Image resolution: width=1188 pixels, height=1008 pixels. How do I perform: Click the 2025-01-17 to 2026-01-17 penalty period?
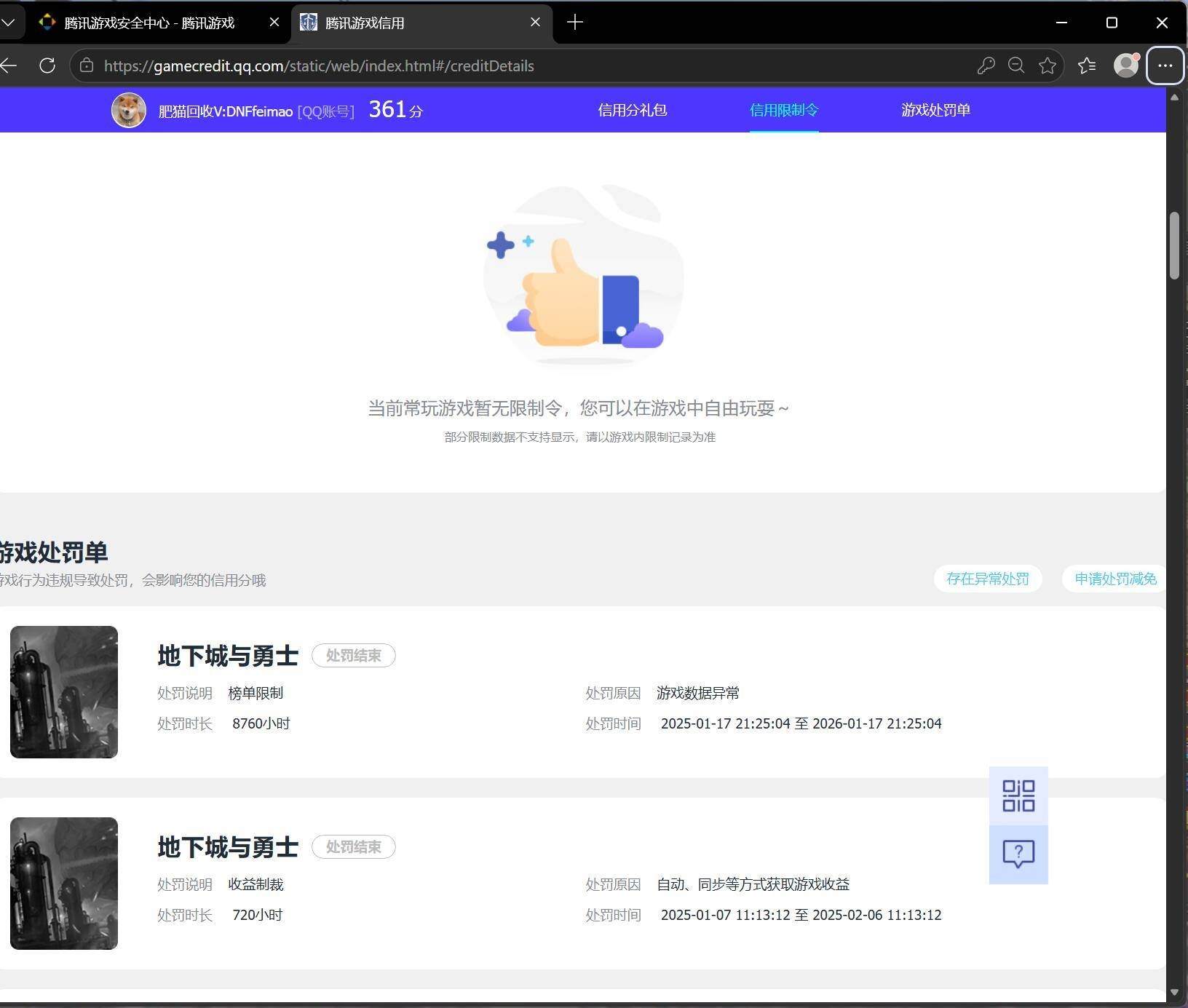[801, 723]
